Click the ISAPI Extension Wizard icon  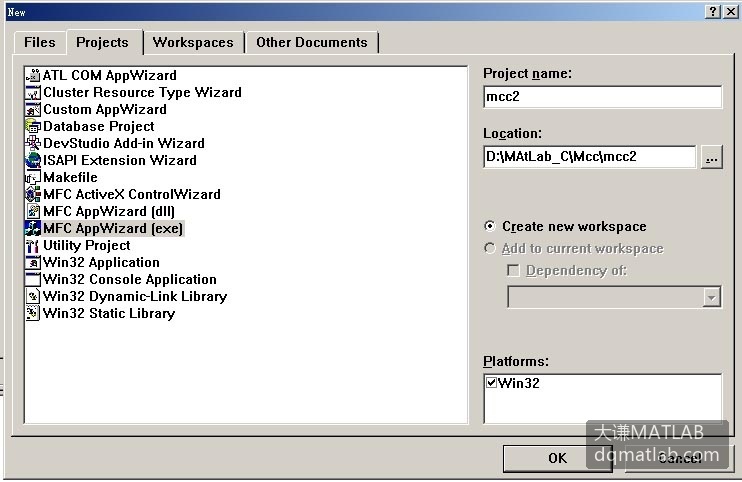click(x=33, y=161)
